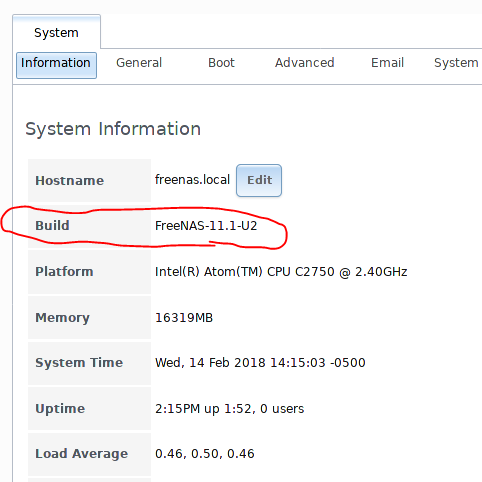The height and width of the screenshot is (482, 482).
Task: Select the Intel Atom CPU platform text
Action: tap(281, 272)
